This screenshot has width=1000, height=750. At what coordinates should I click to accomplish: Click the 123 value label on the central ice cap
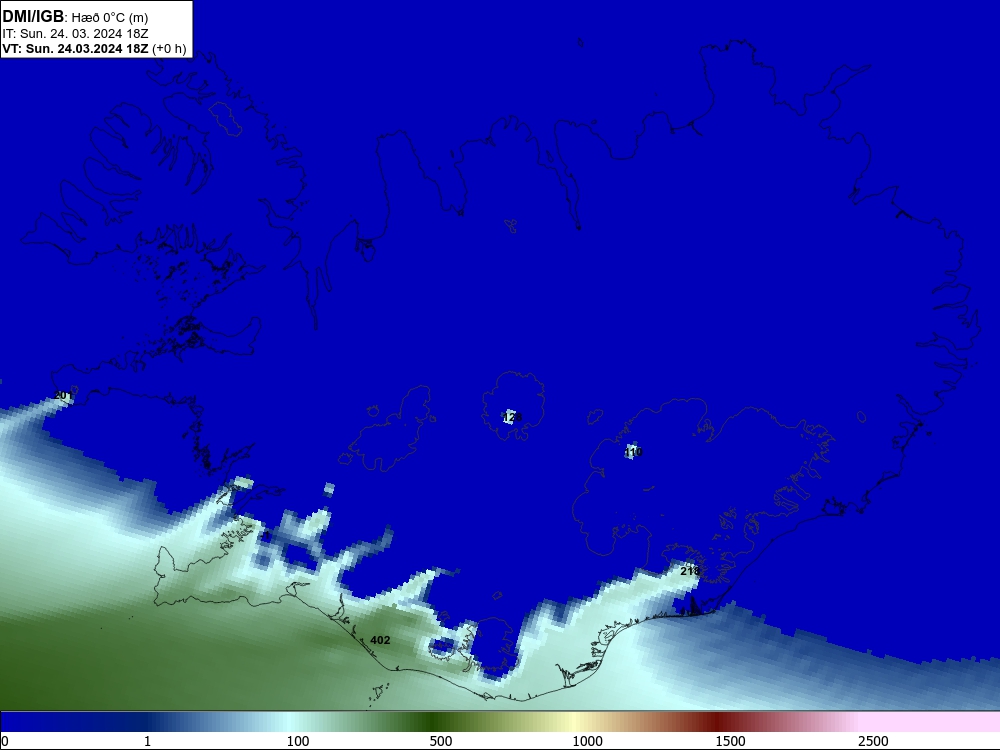click(x=512, y=418)
